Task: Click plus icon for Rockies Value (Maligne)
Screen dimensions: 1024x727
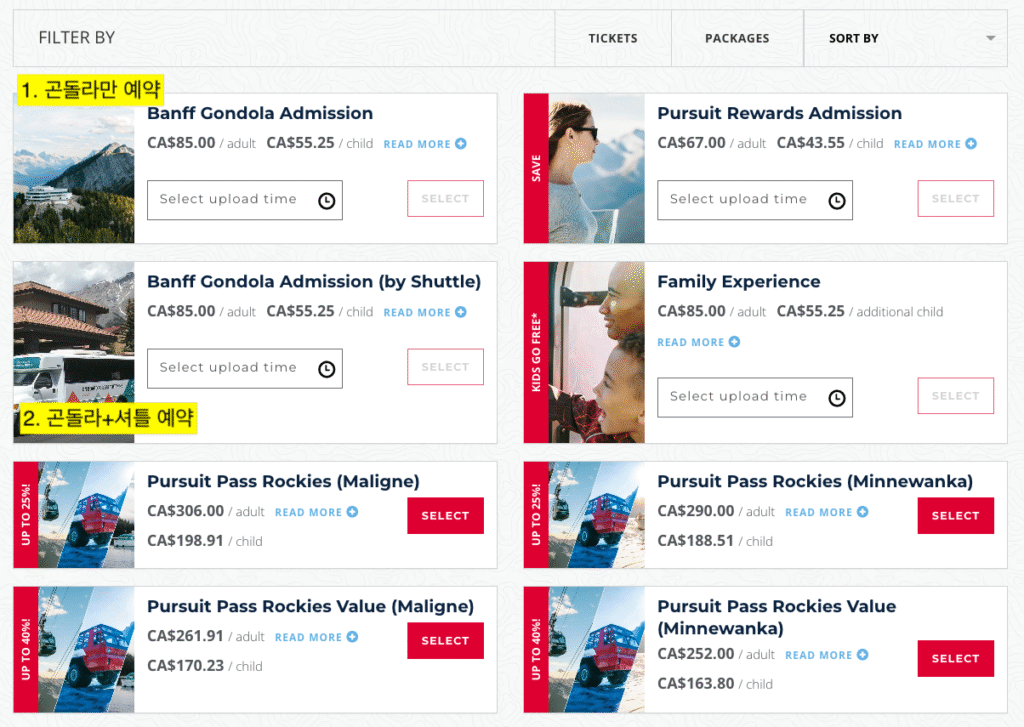Action: (x=353, y=636)
